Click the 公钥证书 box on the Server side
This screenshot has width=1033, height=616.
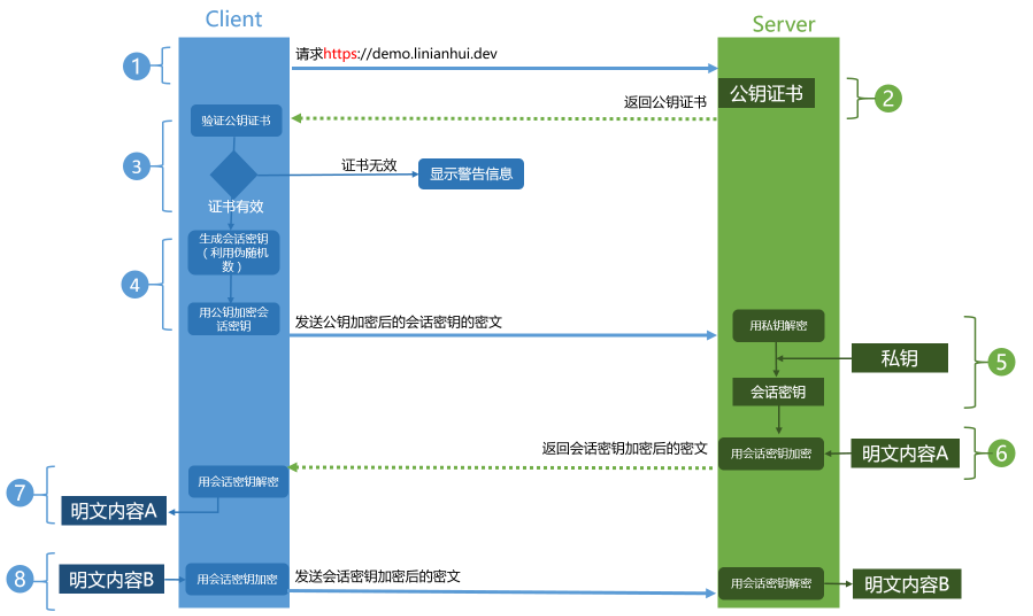tap(767, 93)
